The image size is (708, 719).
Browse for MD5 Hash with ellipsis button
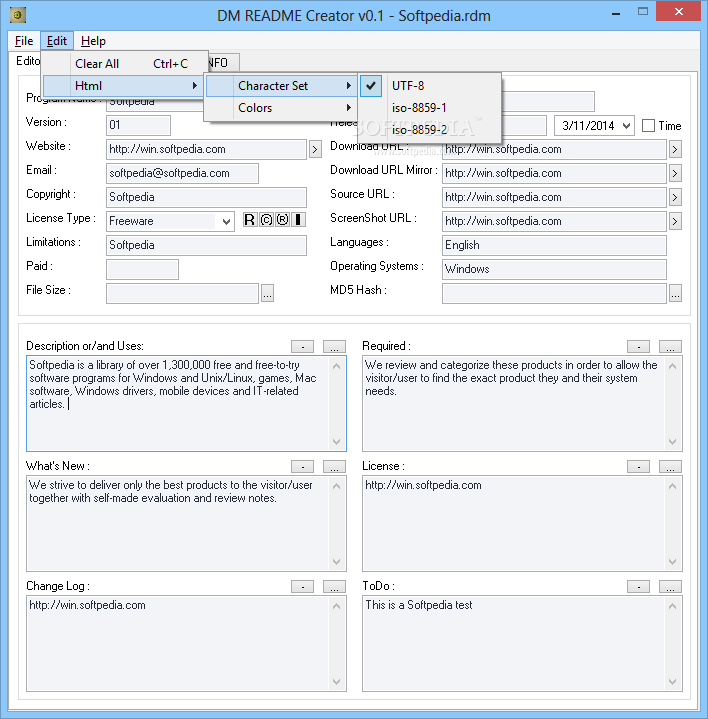(x=675, y=293)
